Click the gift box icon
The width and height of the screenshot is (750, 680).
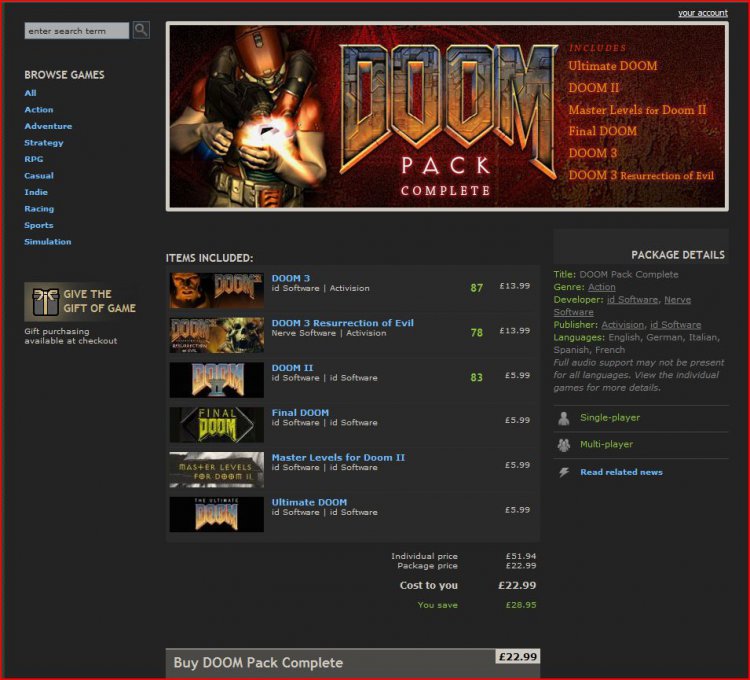pos(45,302)
